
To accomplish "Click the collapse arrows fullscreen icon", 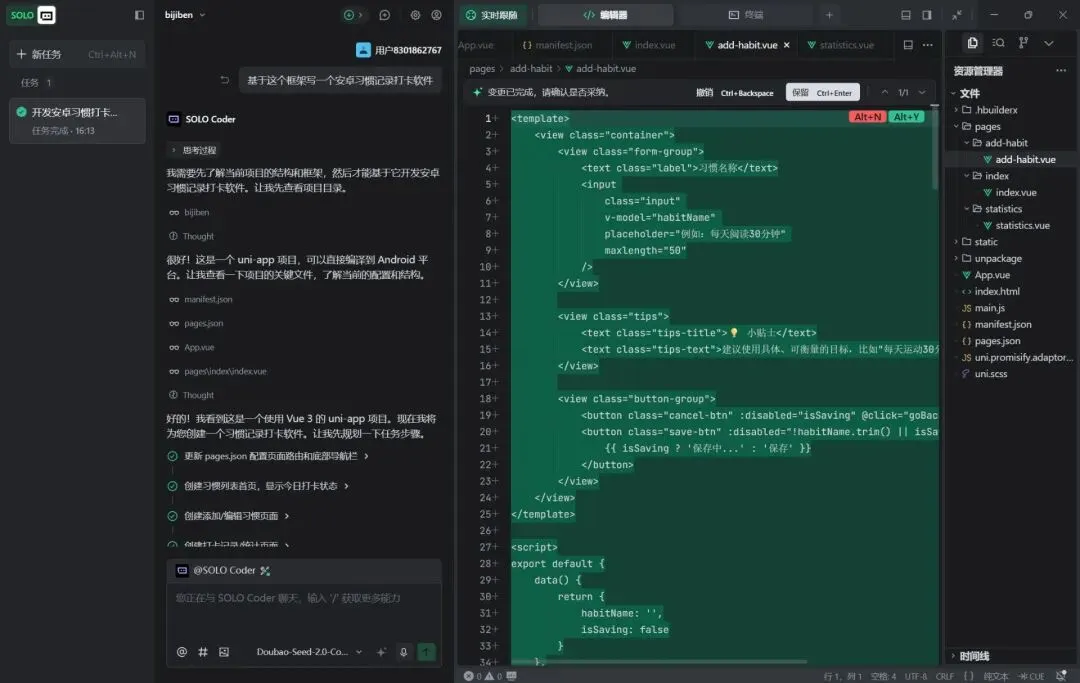I will (x=957, y=15).
